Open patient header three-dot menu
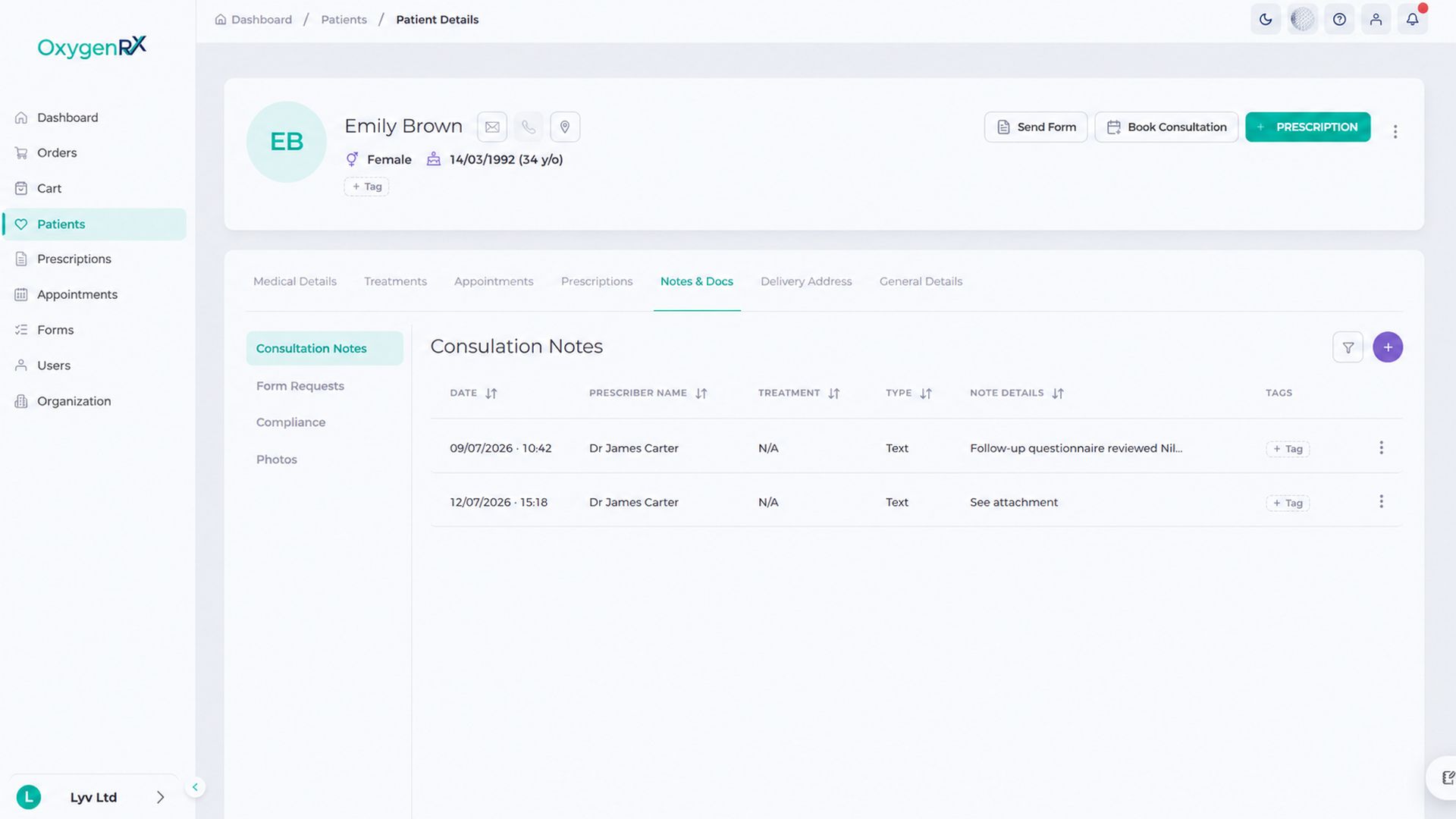The width and height of the screenshot is (1456, 819). [1395, 132]
